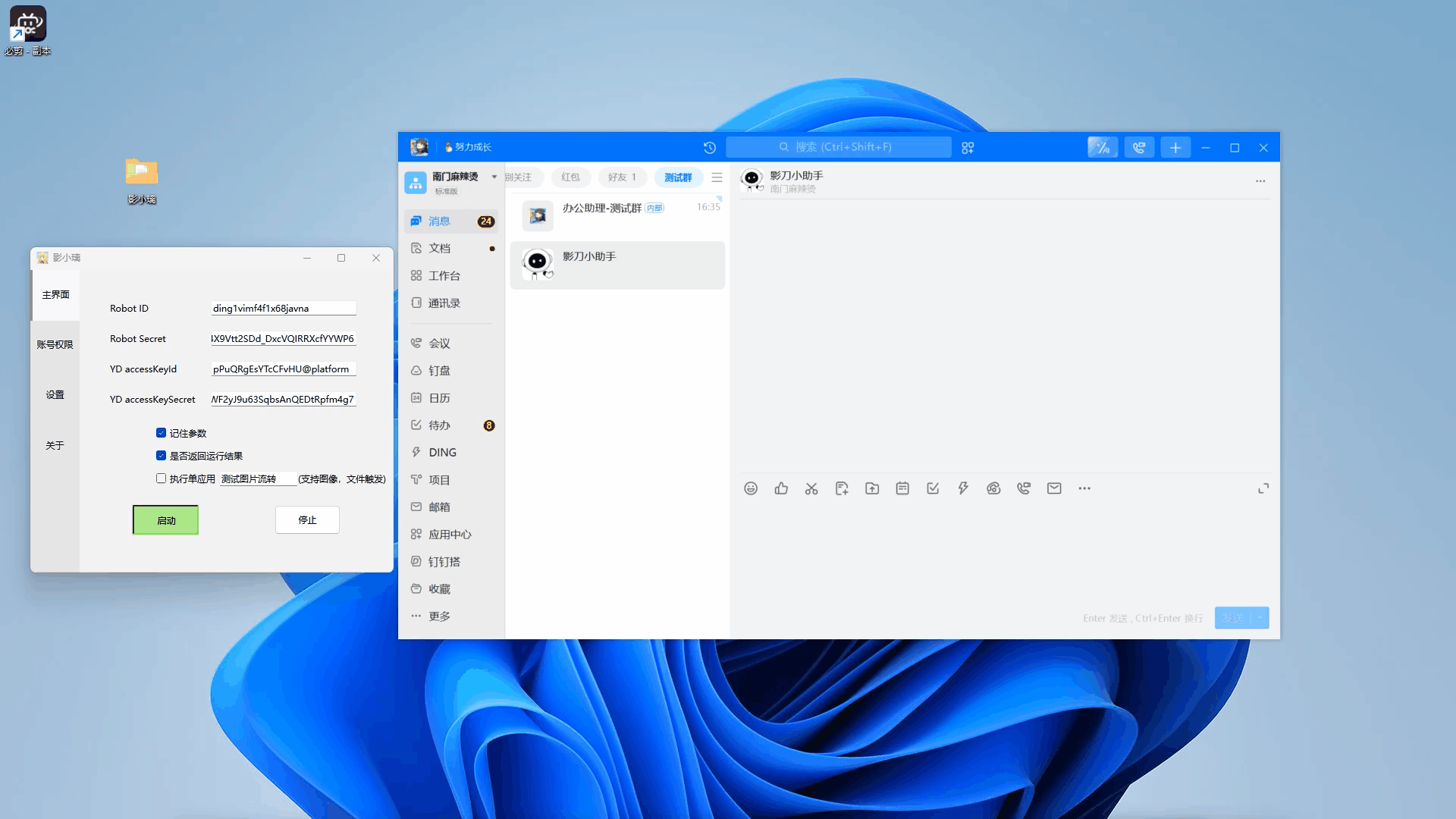This screenshot has width=1456, height=819.
Task: Expand the 南门麻辣烫 organization dropdown
Action: click(x=494, y=177)
